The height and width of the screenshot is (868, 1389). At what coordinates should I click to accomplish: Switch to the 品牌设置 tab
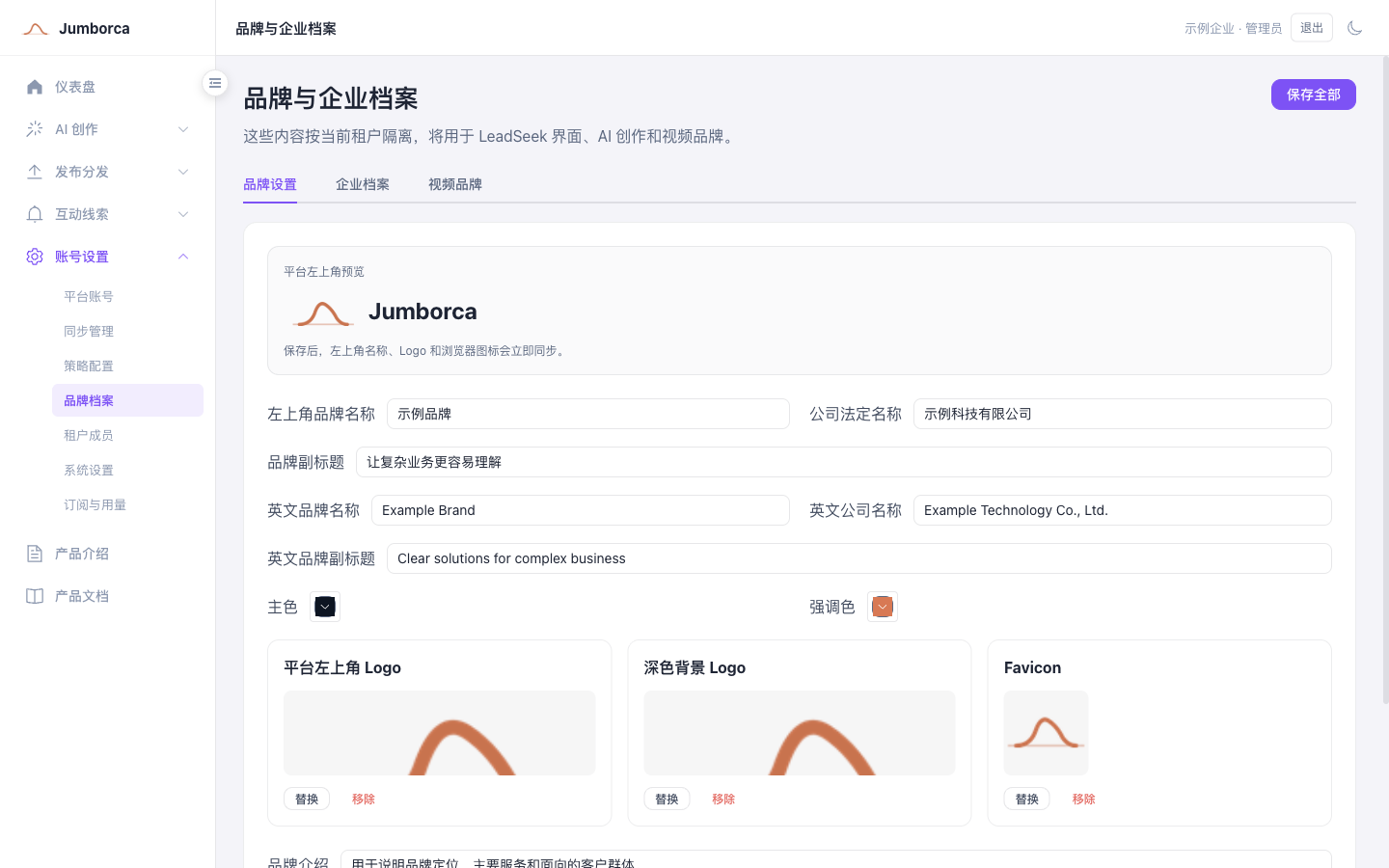pos(270,184)
